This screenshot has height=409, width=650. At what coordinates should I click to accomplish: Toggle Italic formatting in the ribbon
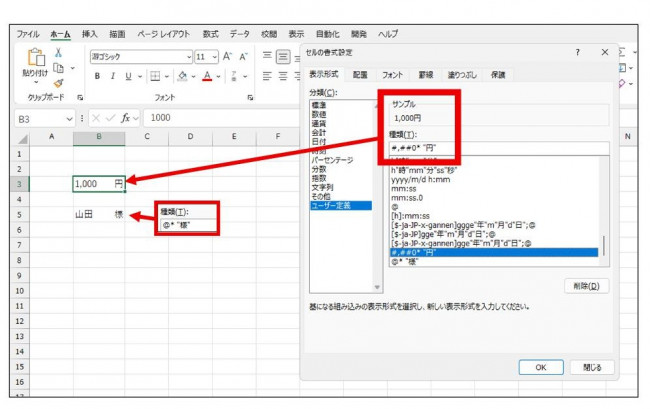pos(113,76)
